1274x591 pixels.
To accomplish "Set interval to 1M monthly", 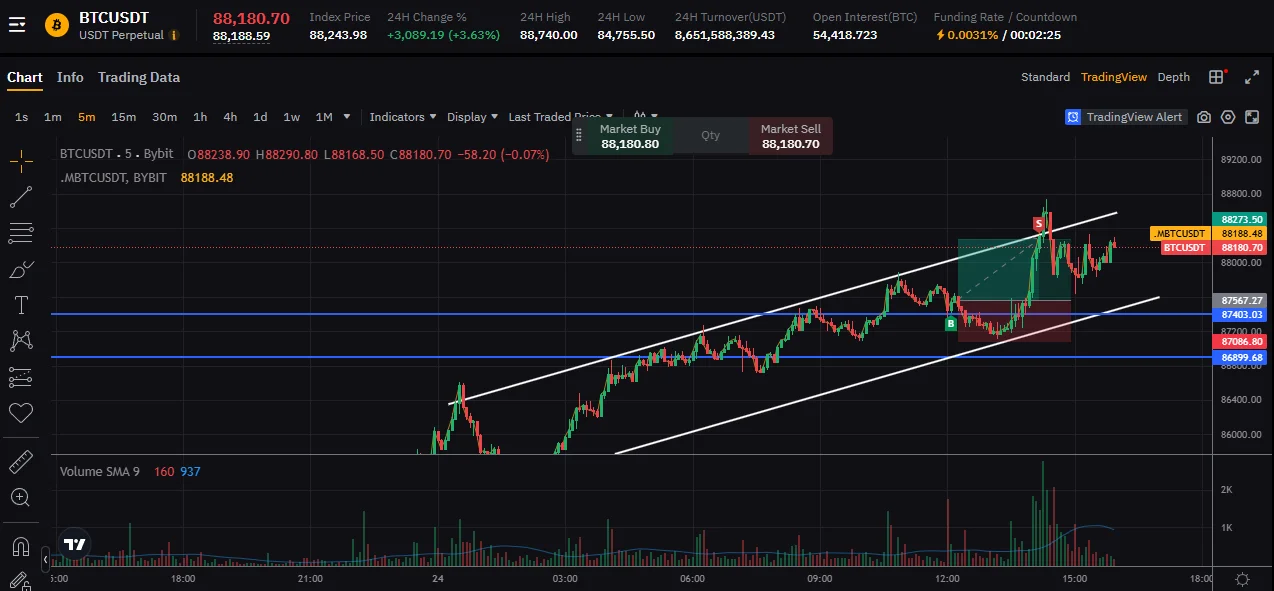I will coord(324,117).
